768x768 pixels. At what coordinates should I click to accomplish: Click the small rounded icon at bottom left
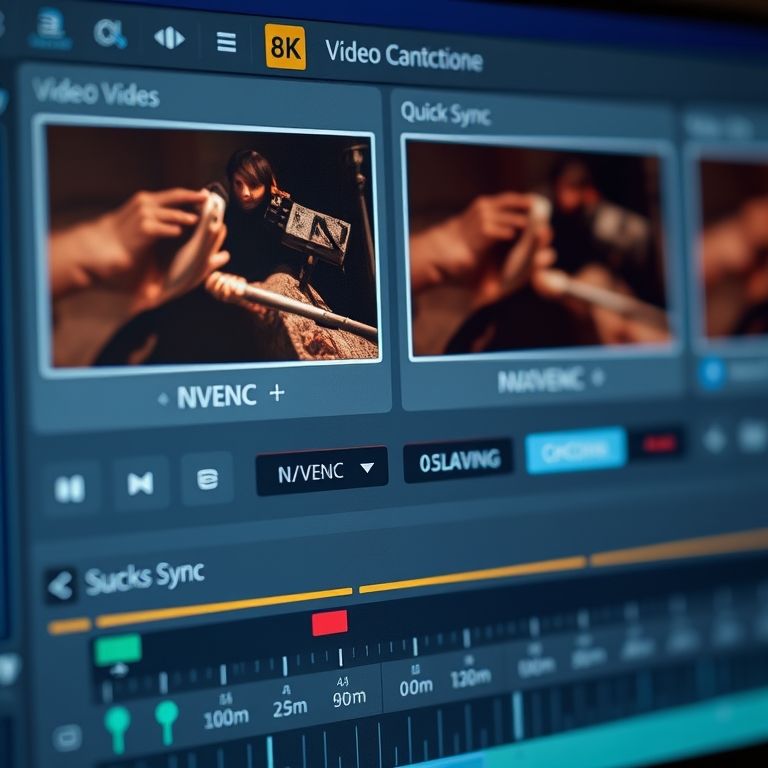click(x=67, y=737)
